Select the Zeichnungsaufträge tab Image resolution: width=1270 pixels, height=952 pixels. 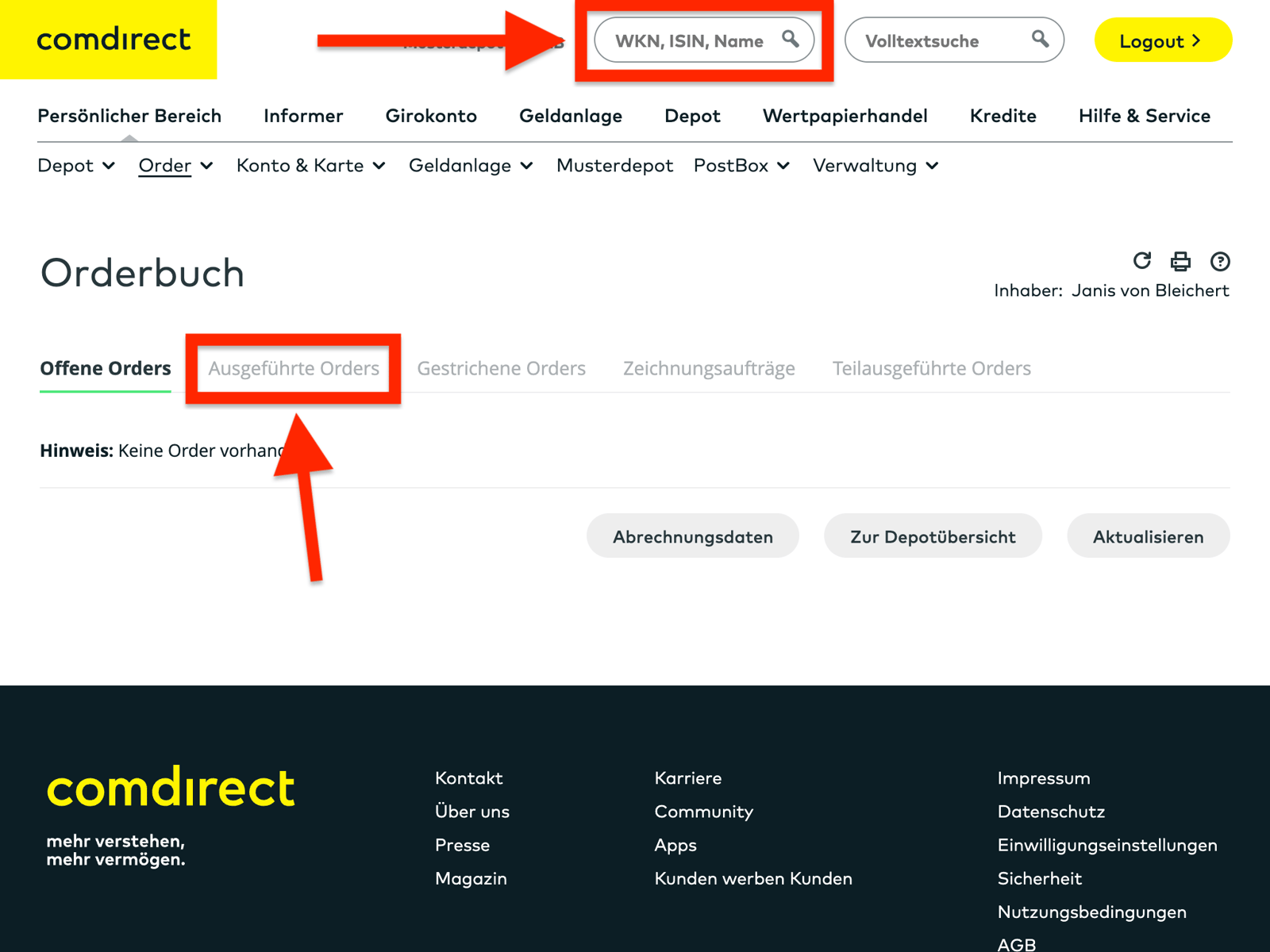tap(709, 368)
